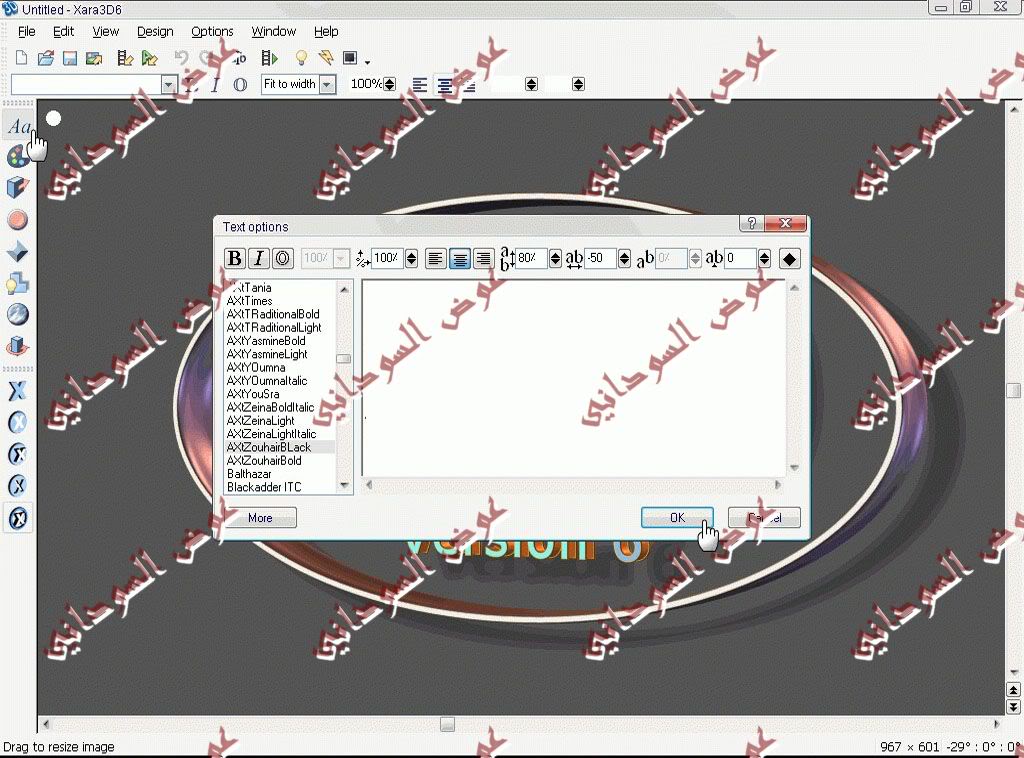Adjust the 80% line spacing stepper
The width and height of the screenshot is (1024, 758).
(555, 259)
